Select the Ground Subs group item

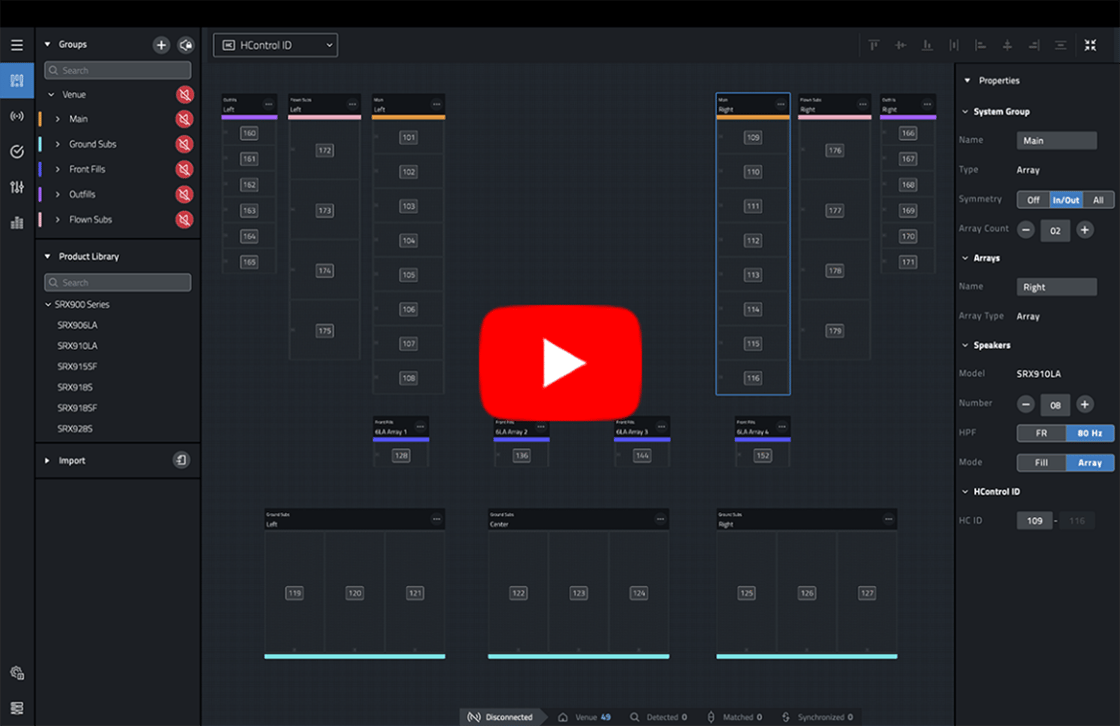tap(92, 144)
